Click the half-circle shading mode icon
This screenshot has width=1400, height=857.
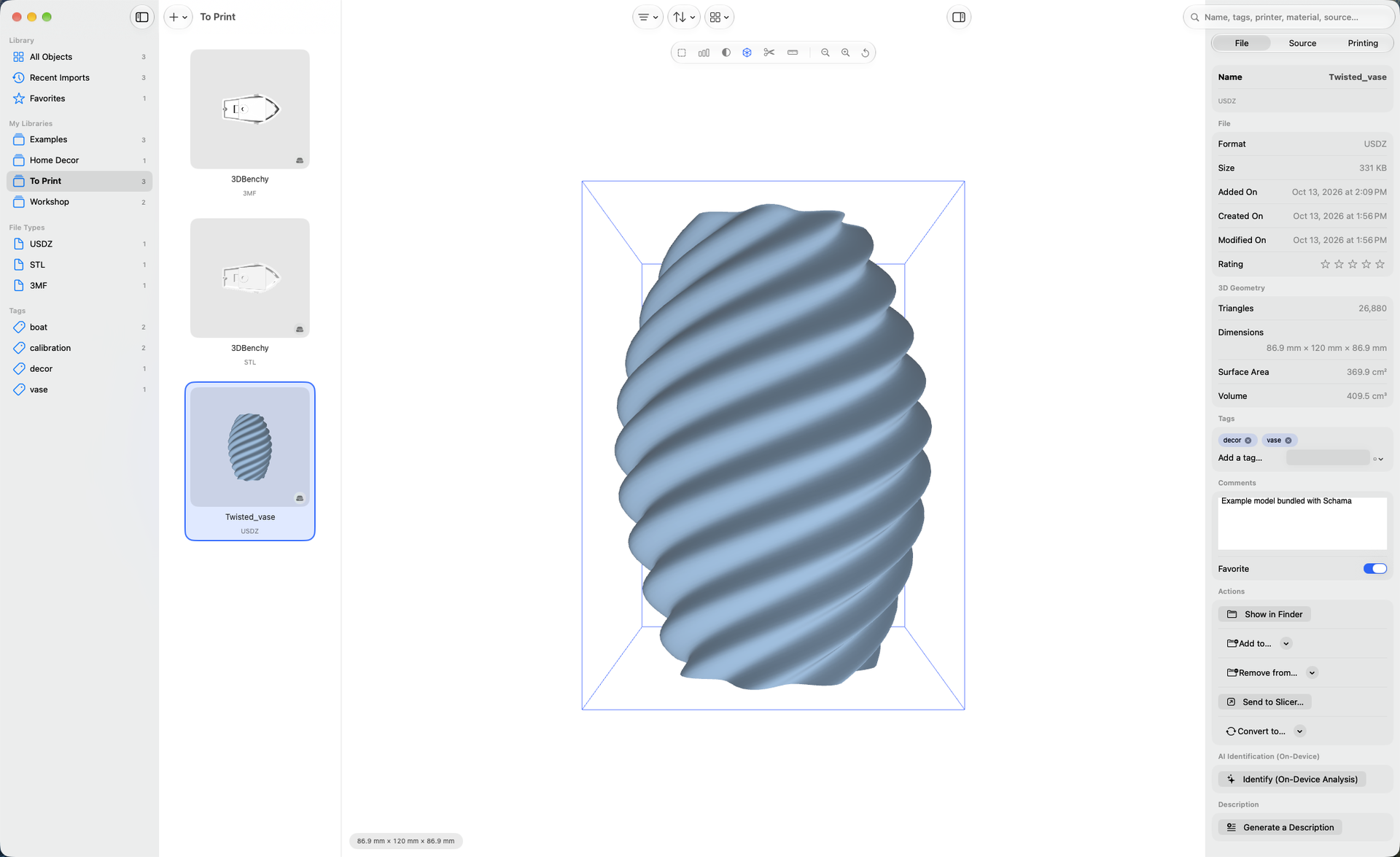tap(726, 53)
